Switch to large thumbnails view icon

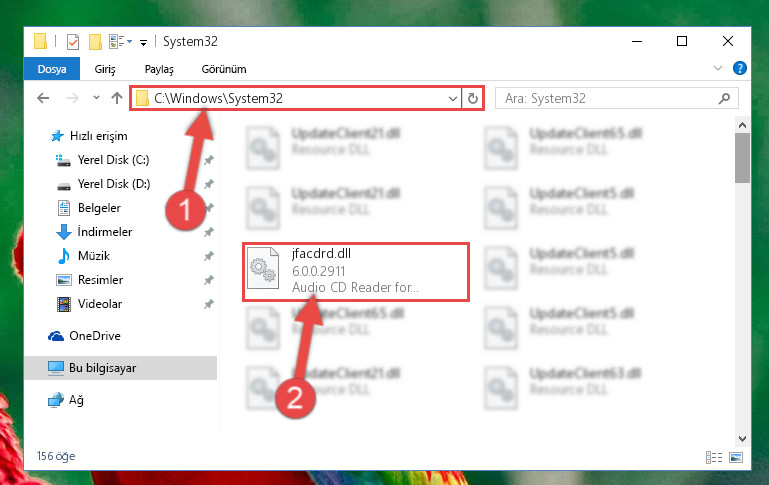(x=736, y=457)
